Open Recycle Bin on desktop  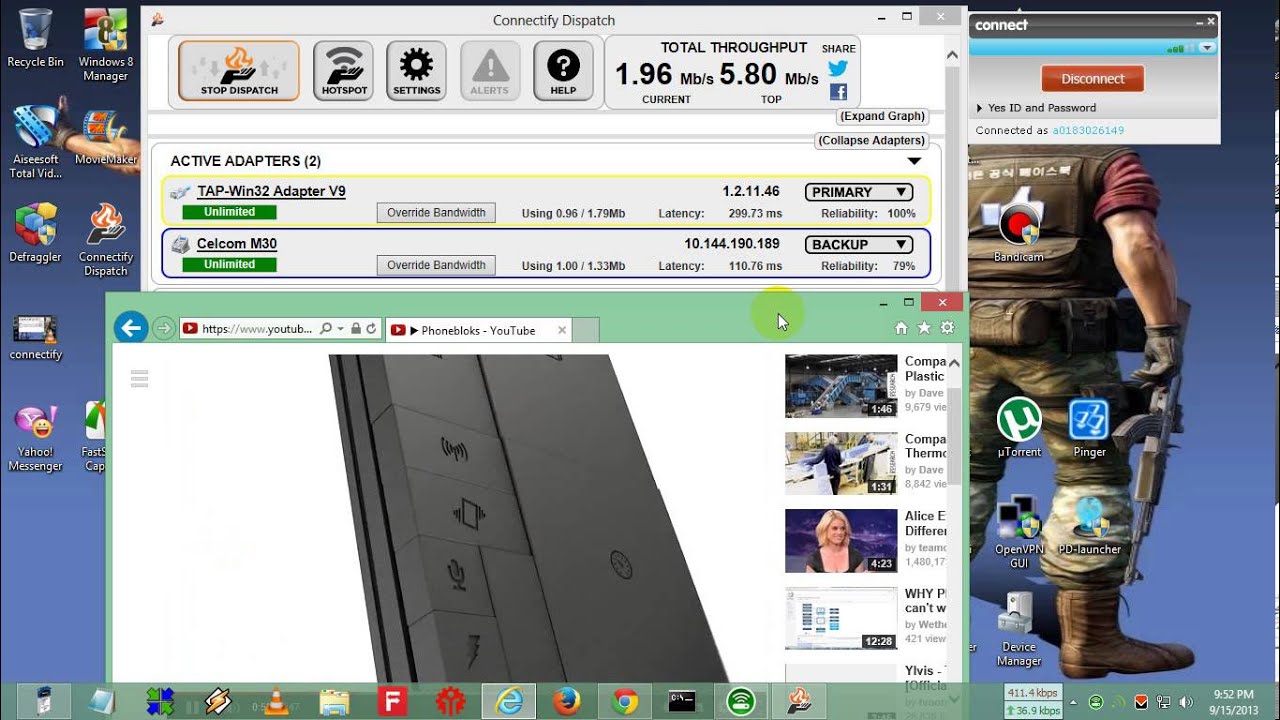[x=35, y=39]
